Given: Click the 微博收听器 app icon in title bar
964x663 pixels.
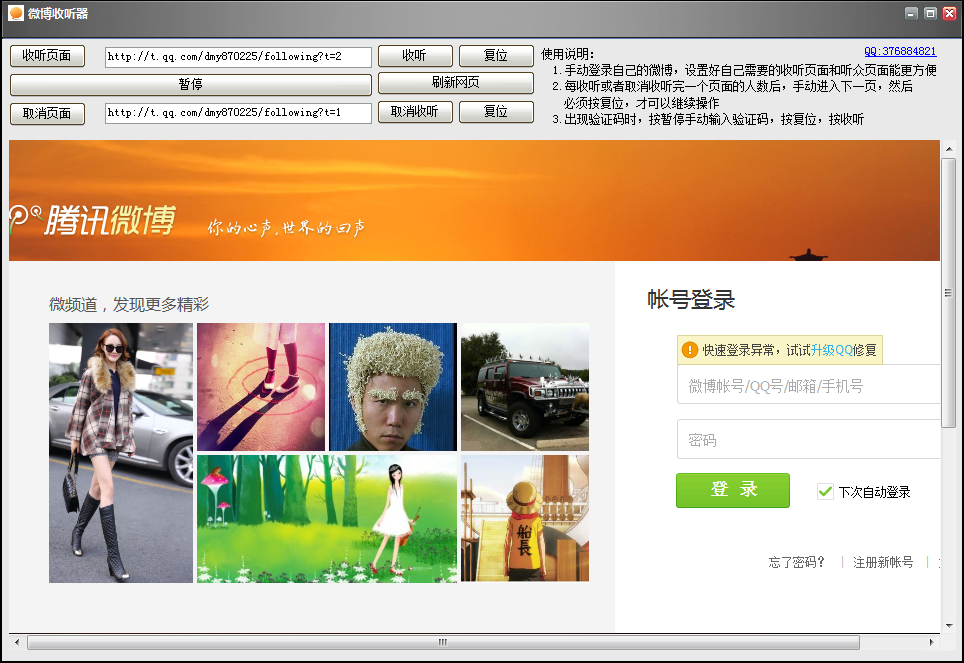Looking at the screenshot, I should coord(16,13).
